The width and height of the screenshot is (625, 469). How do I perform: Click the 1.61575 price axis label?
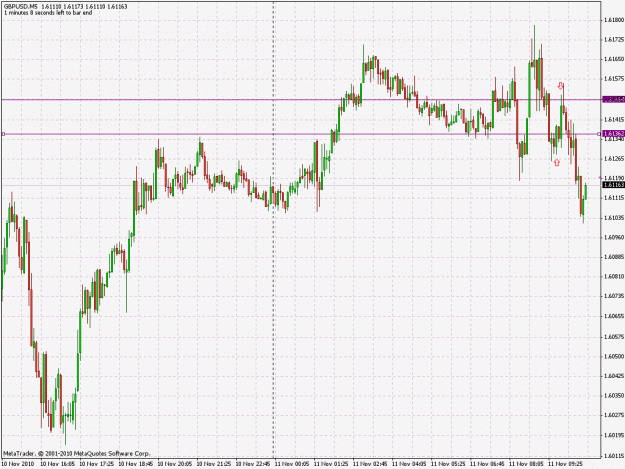(614, 79)
